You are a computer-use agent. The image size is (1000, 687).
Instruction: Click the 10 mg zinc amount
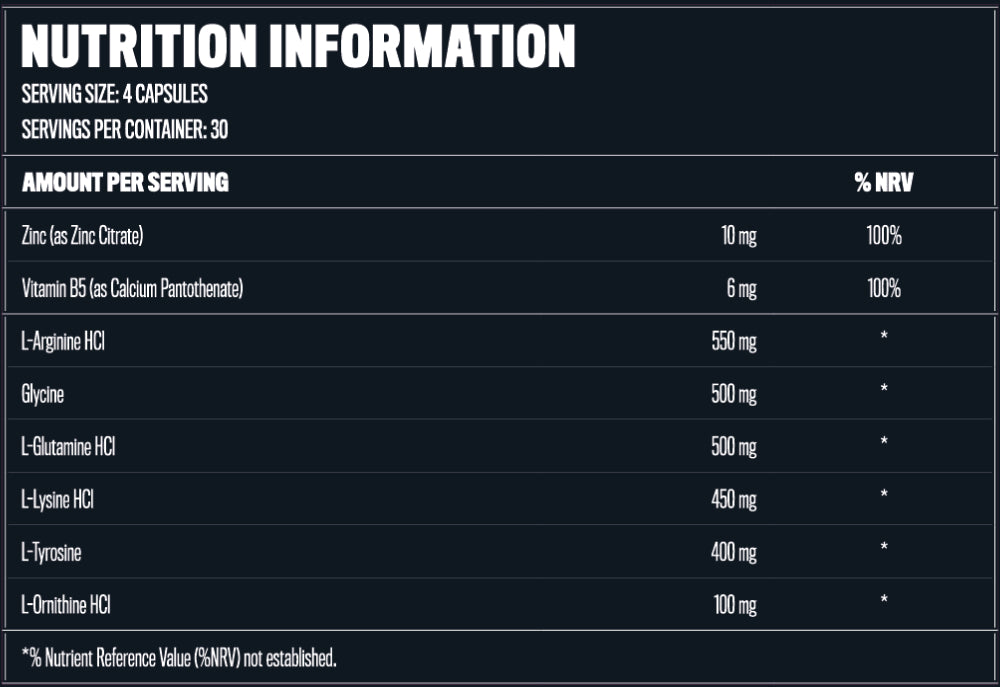pos(738,237)
